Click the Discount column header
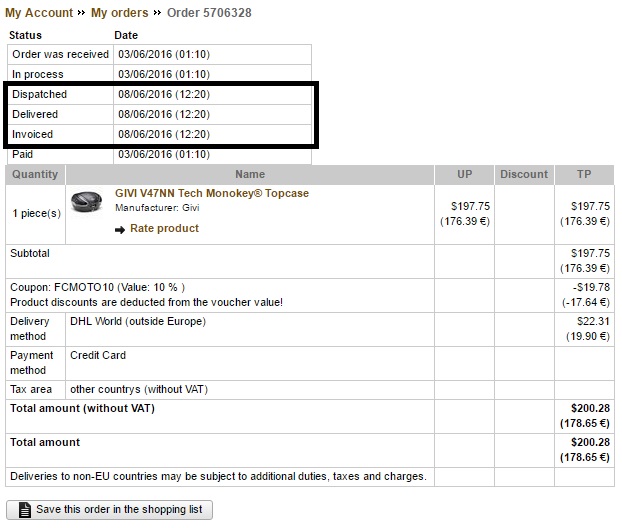622x528 pixels. click(524, 174)
